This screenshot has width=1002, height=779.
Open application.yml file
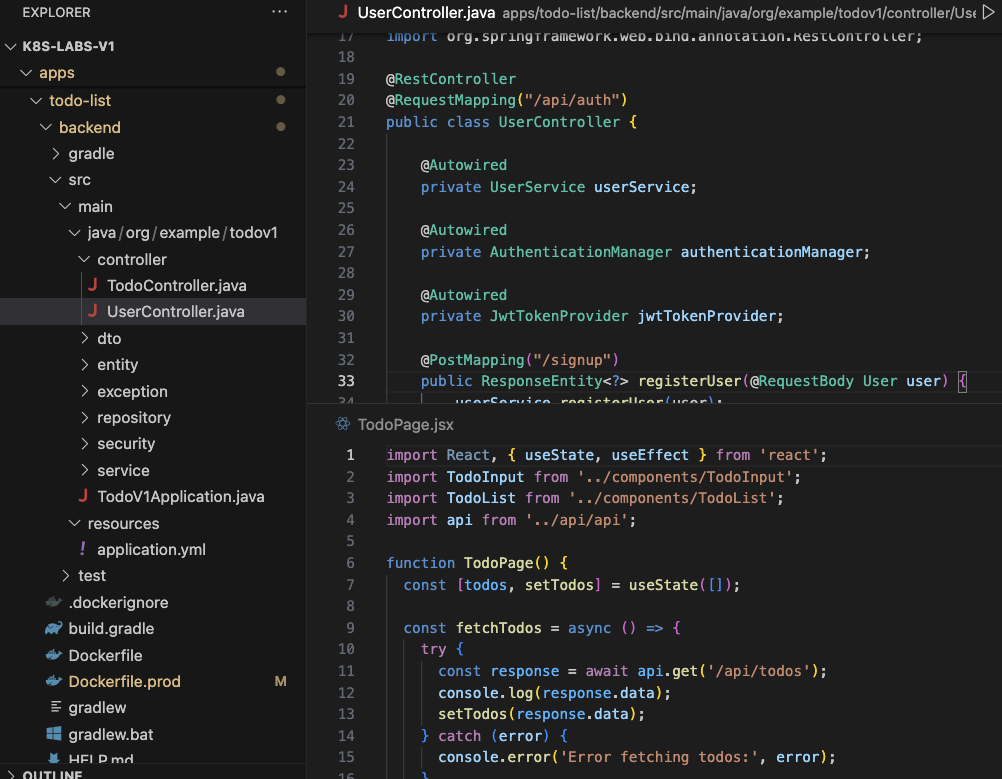click(x=151, y=549)
